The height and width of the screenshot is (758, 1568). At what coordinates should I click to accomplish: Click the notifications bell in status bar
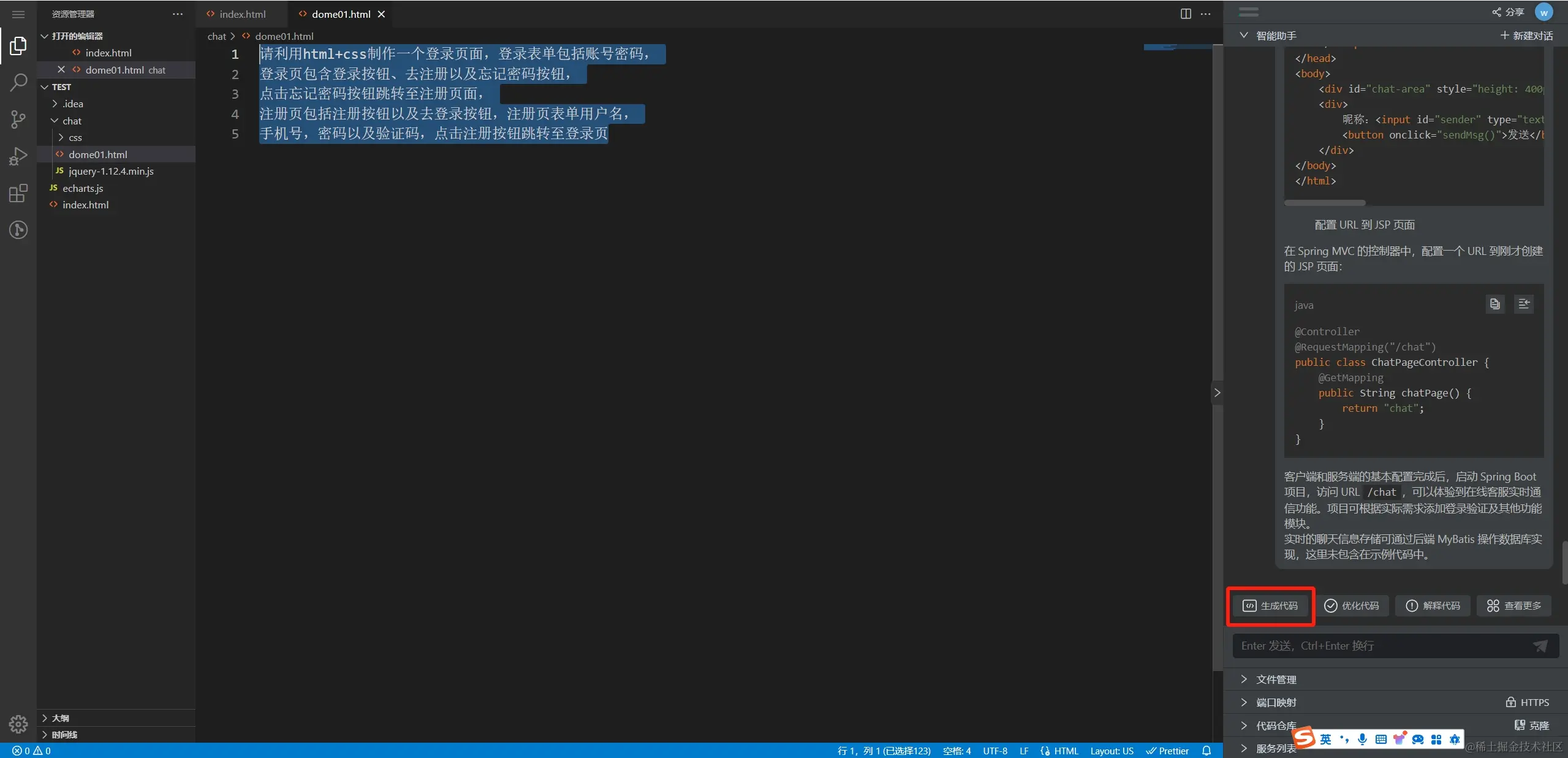(1206, 751)
